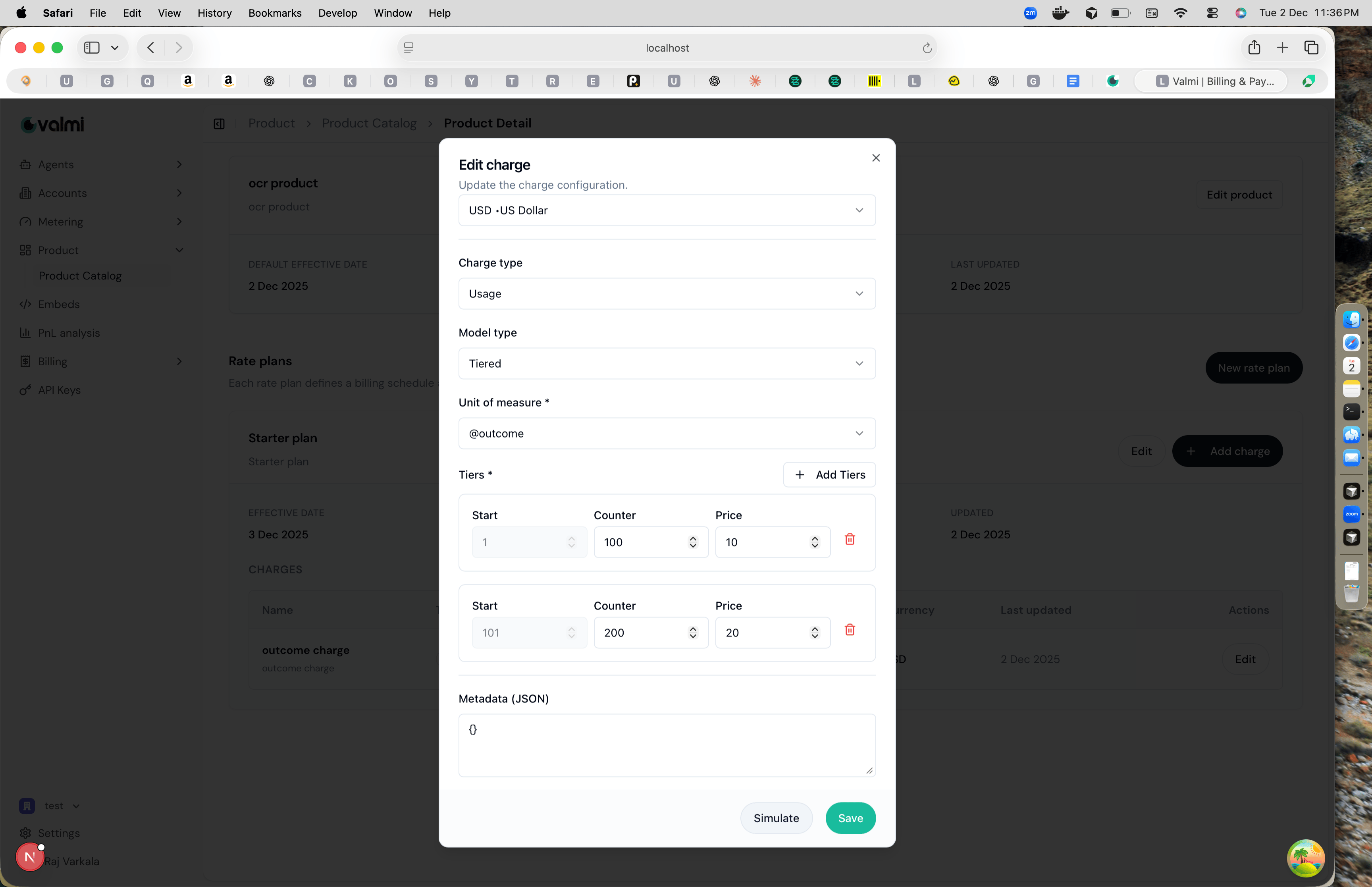Viewport: 1372px width, 887px height.
Task: Click Edit for outcome charge row
Action: coord(1245,659)
